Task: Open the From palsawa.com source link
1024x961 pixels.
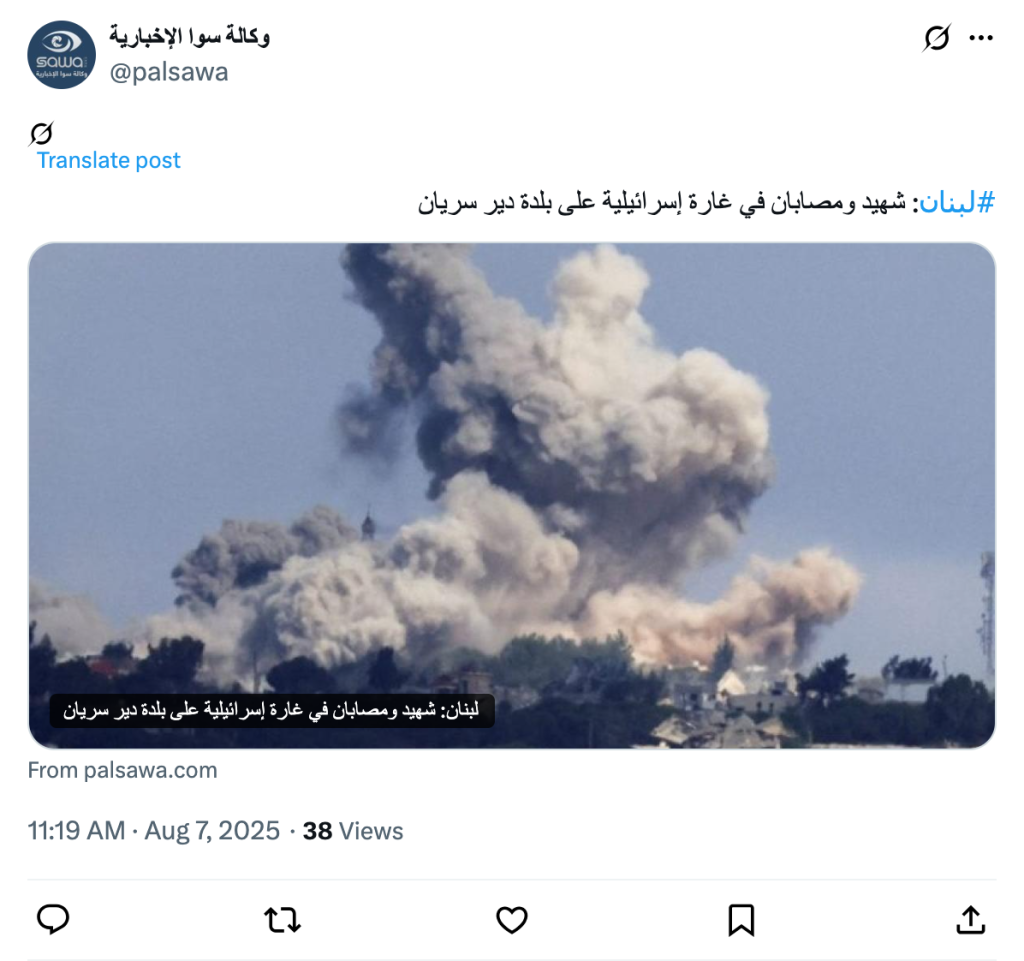Action: (122, 770)
